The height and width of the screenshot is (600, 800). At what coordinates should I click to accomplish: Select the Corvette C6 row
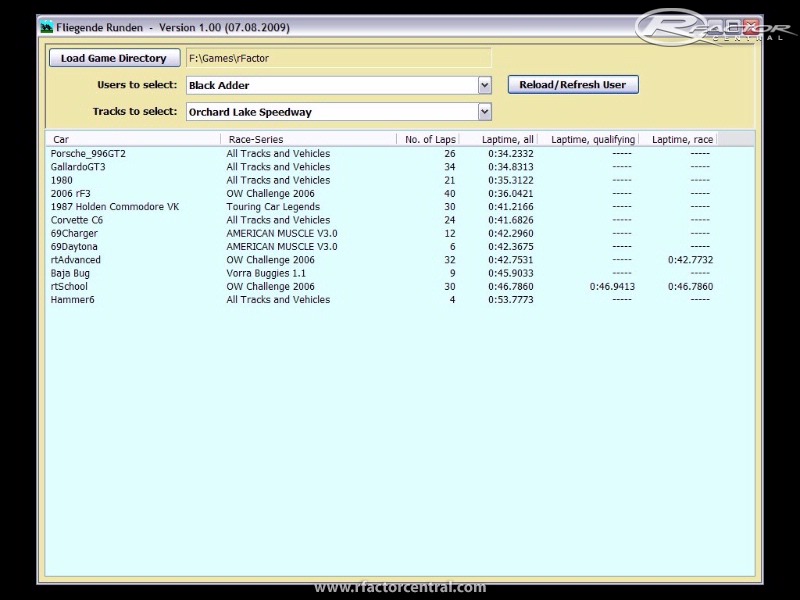pyautogui.click(x=77, y=220)
